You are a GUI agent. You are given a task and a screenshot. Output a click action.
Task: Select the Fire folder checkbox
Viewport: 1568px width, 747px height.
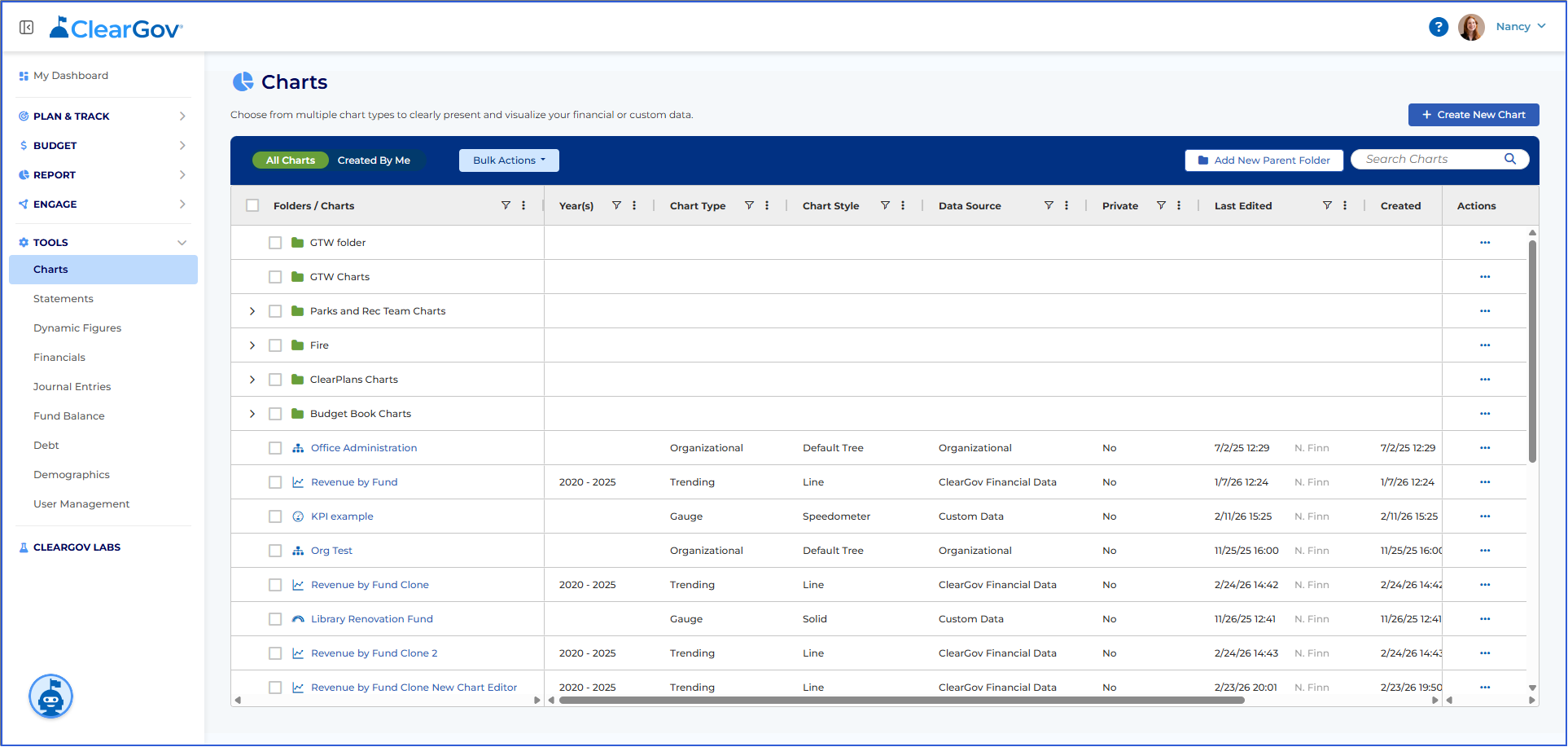tap(275, 345)
